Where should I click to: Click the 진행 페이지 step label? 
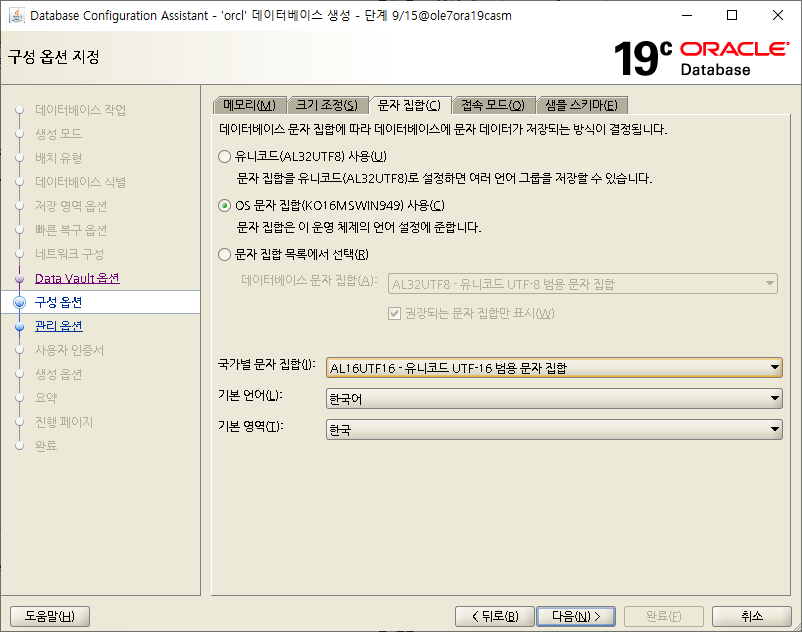pyautogui.click(x=64, y=422)
